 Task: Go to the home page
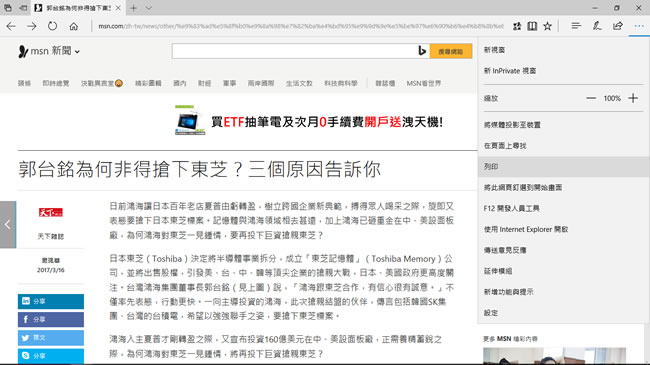(74, 26)
